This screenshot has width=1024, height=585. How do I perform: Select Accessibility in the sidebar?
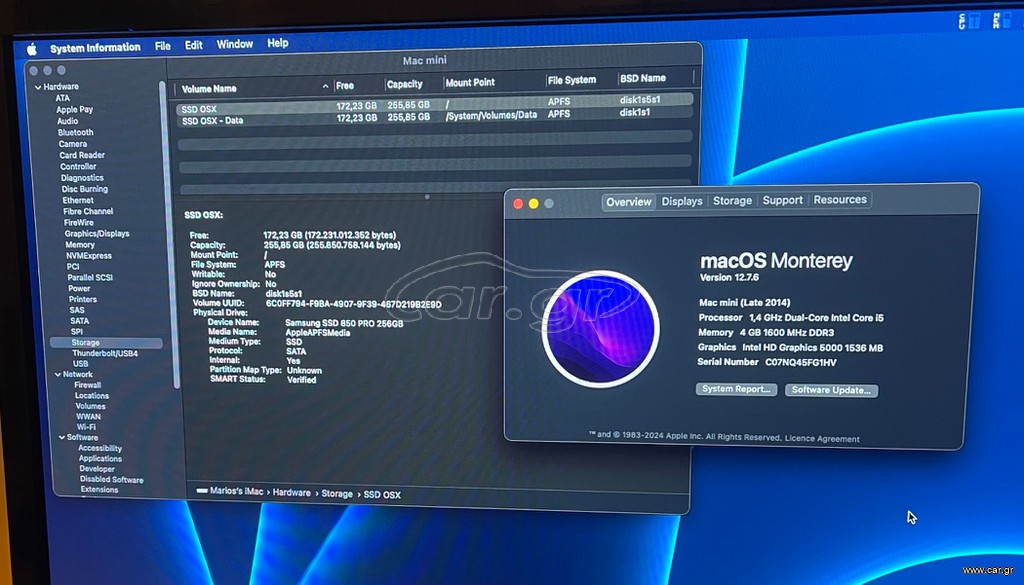click(x=100, y=449)
